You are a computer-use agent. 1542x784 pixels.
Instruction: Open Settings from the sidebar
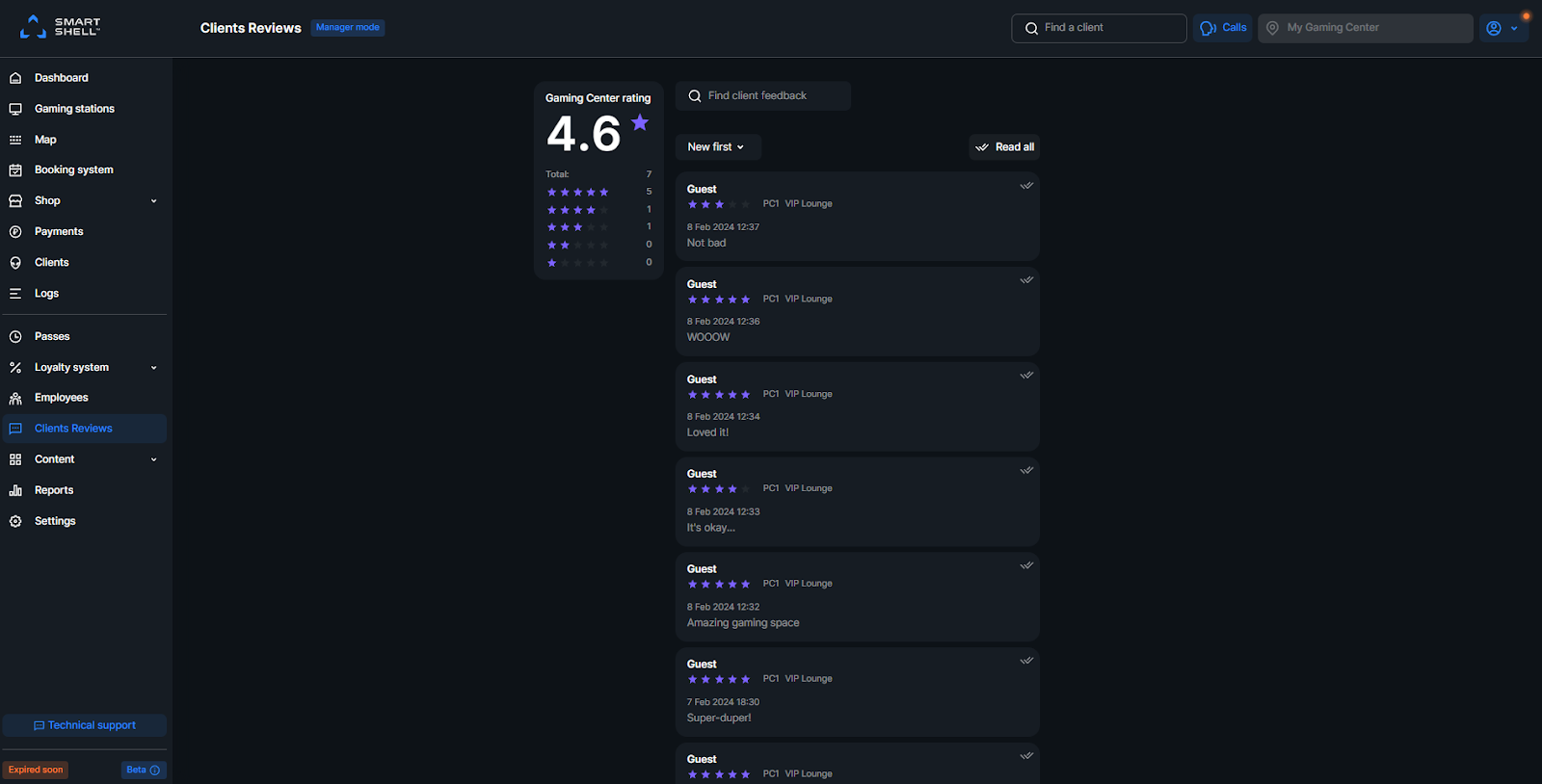55,521
